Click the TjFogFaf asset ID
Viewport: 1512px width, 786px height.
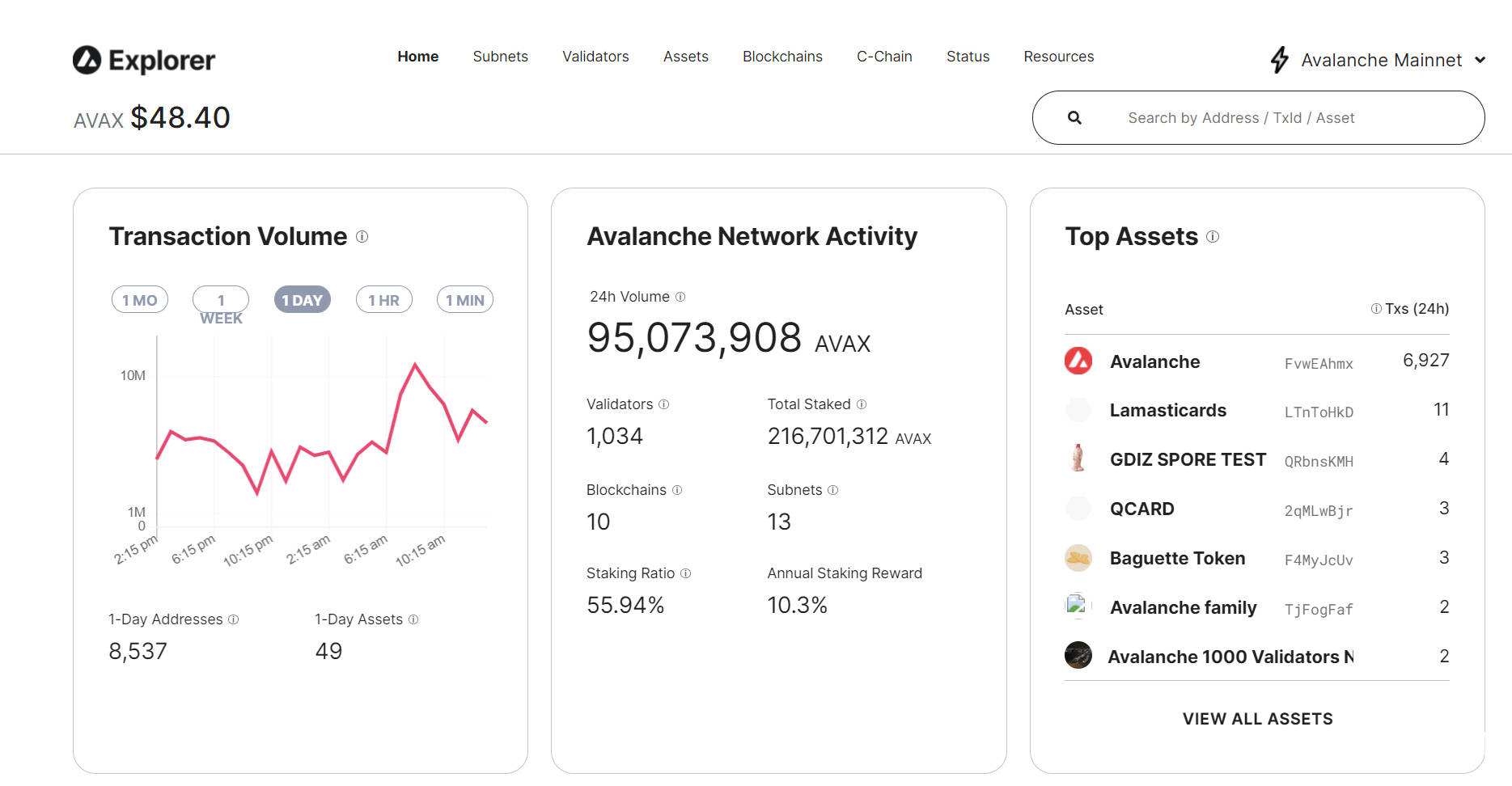click(x=1319, y=610)
